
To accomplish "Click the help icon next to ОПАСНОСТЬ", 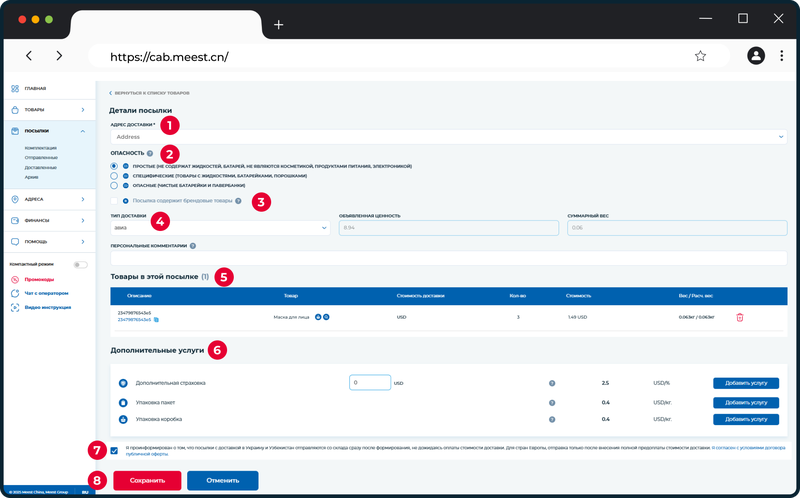I will tap(149, 153).
